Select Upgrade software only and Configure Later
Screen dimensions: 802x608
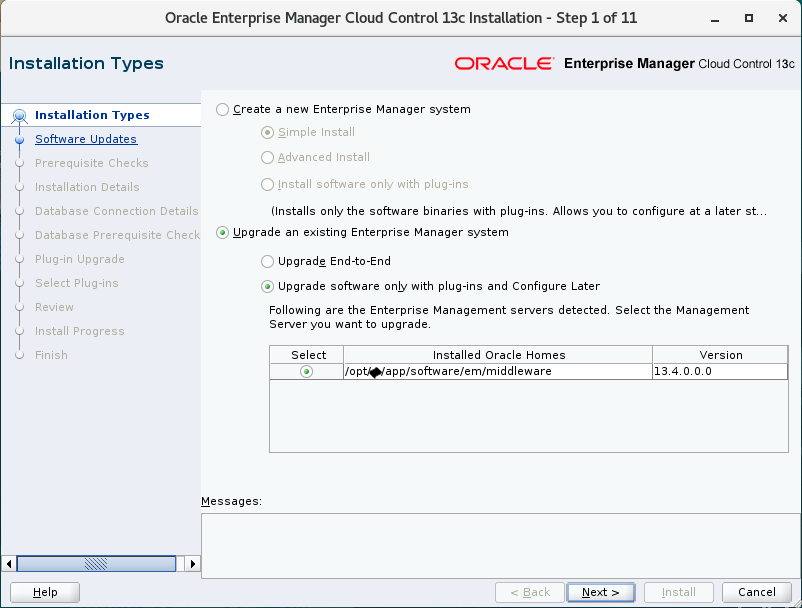pos(267,286)
